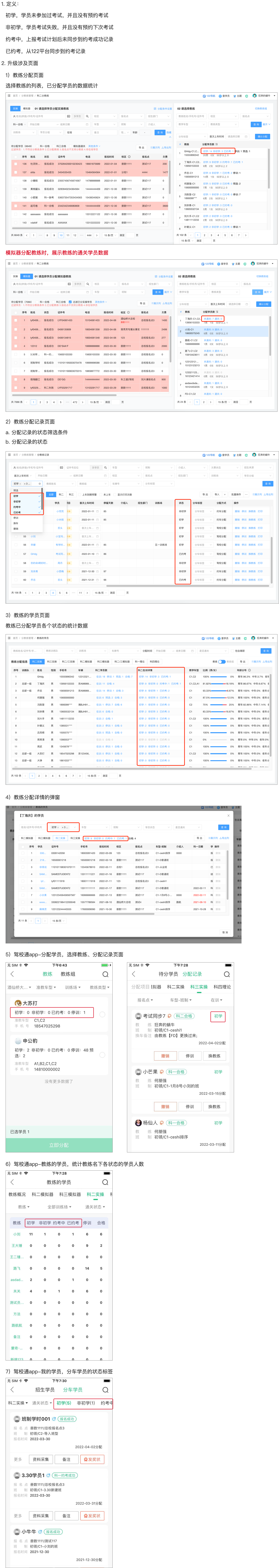Select the 非初学(1) status filter

(x=86, y=1403)
